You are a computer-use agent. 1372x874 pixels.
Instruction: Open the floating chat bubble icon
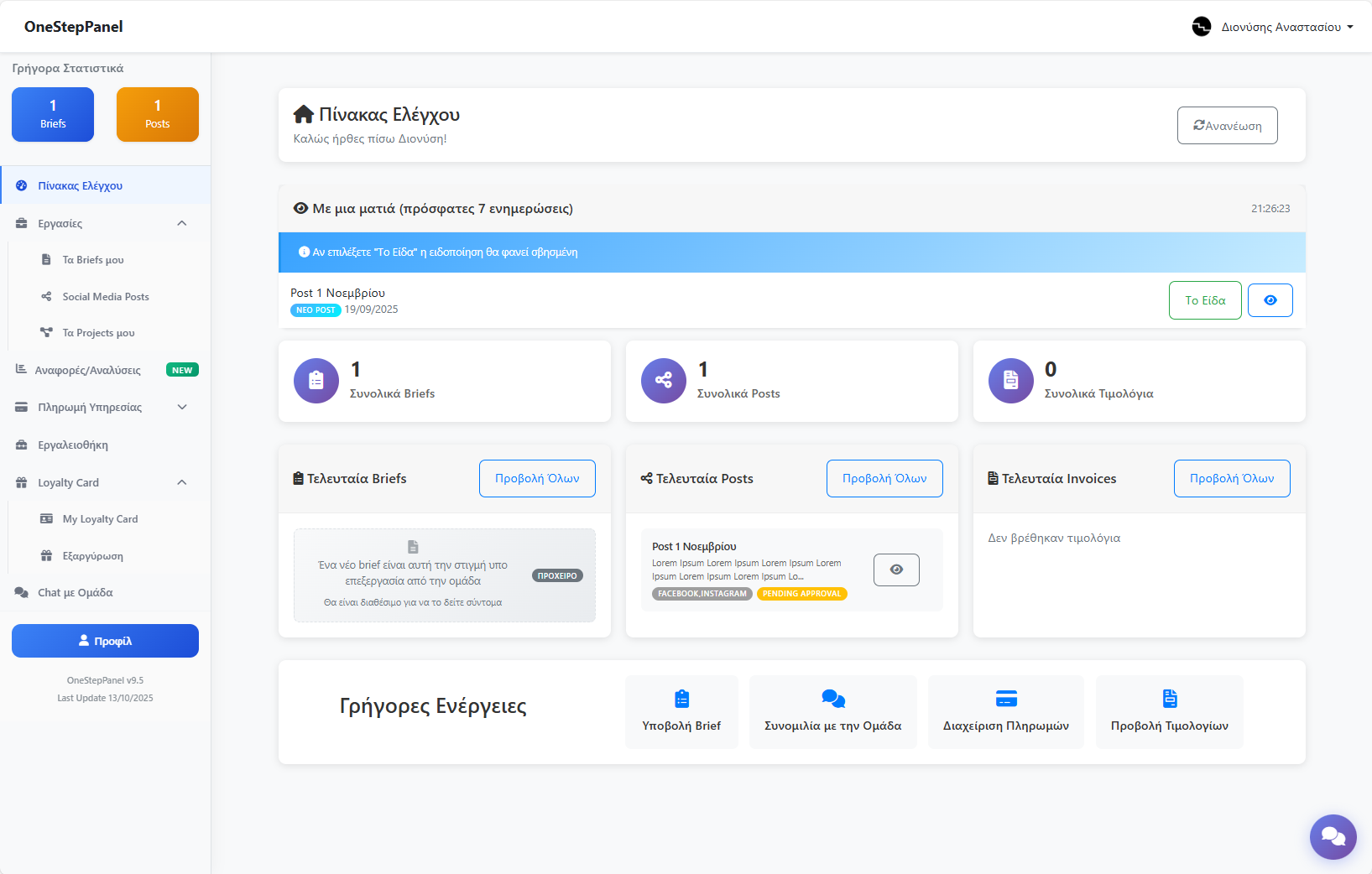[x=1333, y=836]
